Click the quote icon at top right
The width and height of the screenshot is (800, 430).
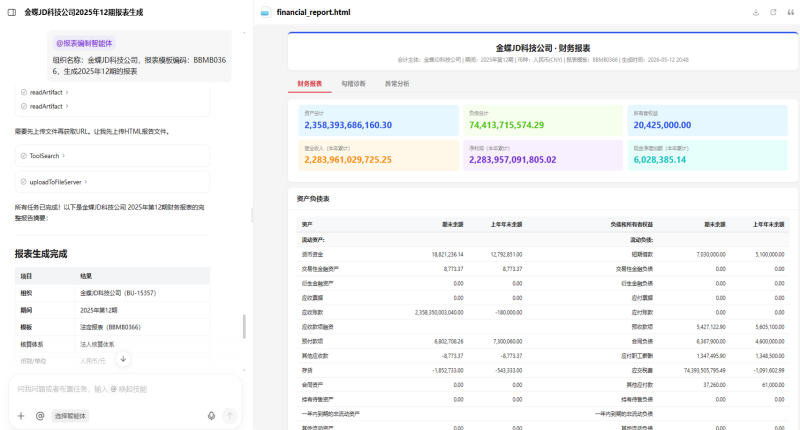pyautogui.click(x=790, y=12)
